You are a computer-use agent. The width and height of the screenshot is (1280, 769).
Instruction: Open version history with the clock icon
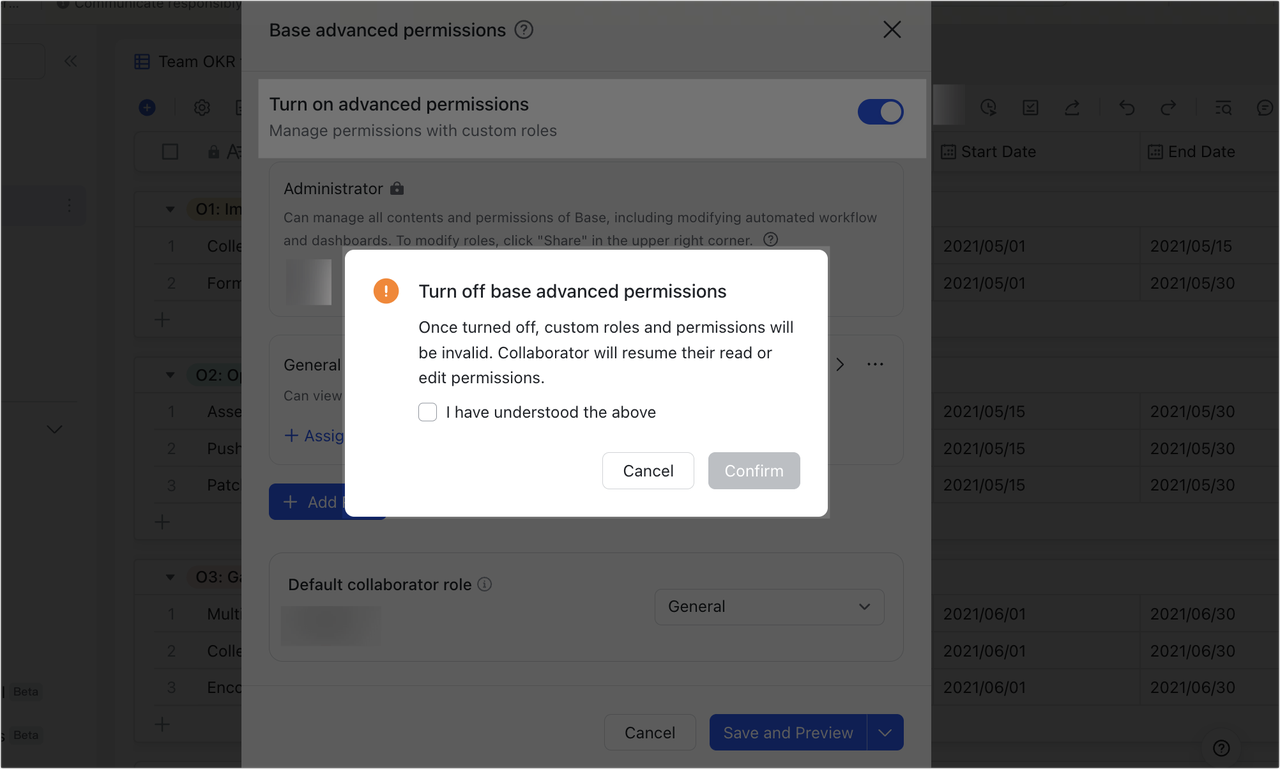(x=989, y=107)
